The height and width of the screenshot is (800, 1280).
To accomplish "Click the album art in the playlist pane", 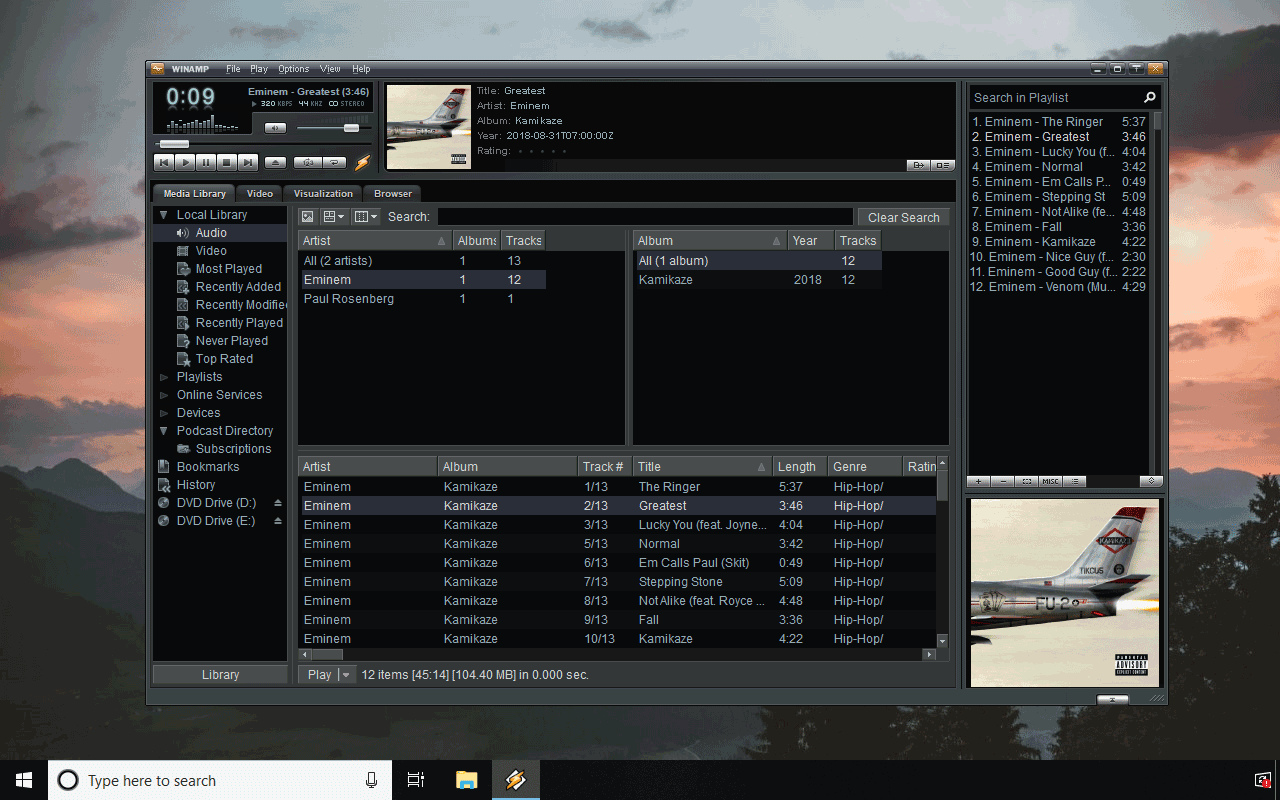I will click(x=1065, y=593).
